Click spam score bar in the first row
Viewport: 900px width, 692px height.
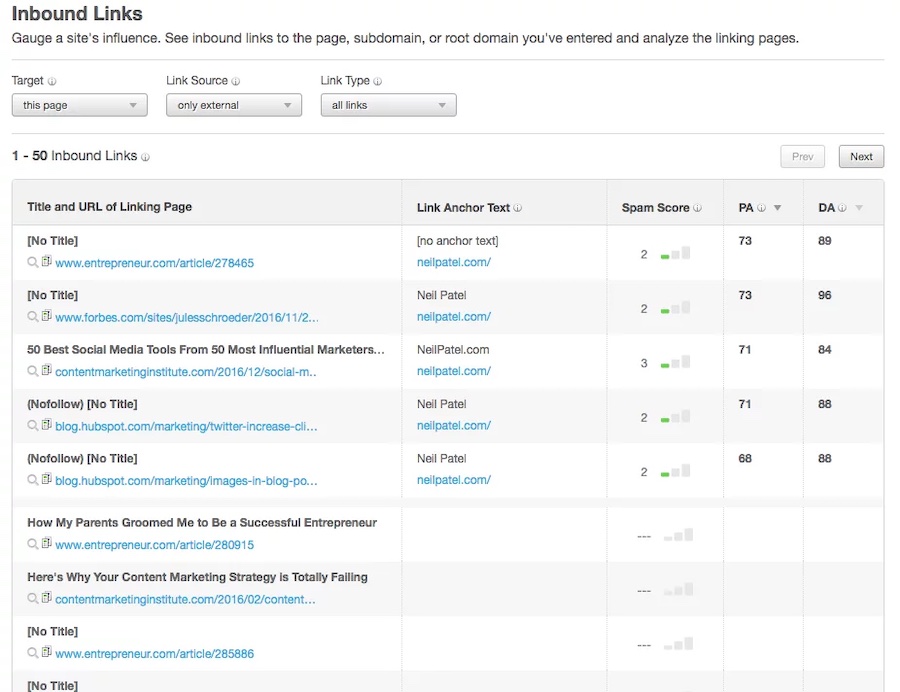click(675, 254)
